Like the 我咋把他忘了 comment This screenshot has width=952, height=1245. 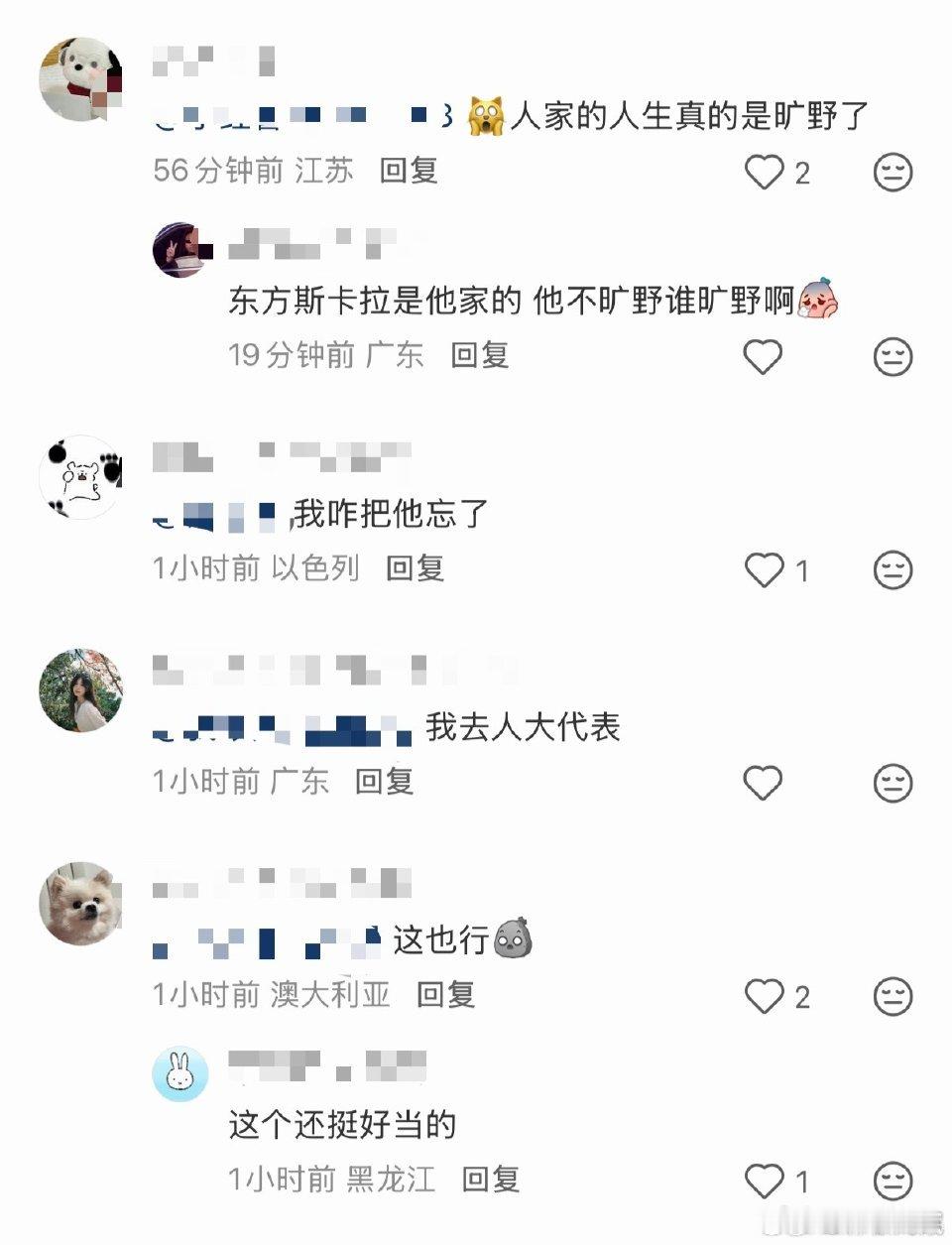point(764,570)
